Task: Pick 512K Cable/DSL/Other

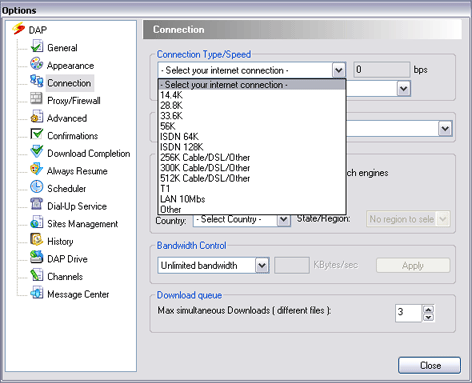Action: click(x=252, y=178)
